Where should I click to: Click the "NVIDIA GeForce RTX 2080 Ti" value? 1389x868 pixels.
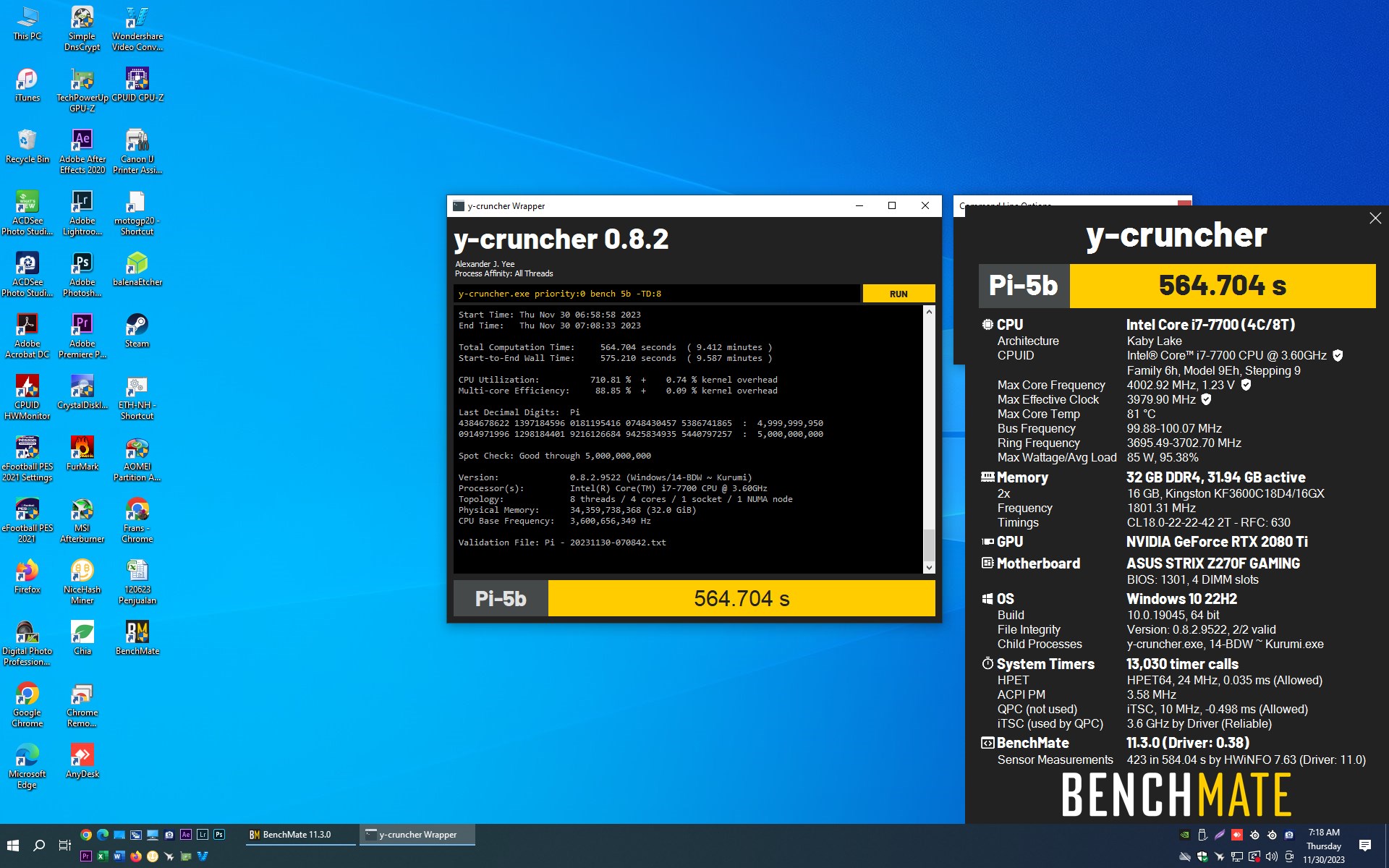tap(1217, 542)
